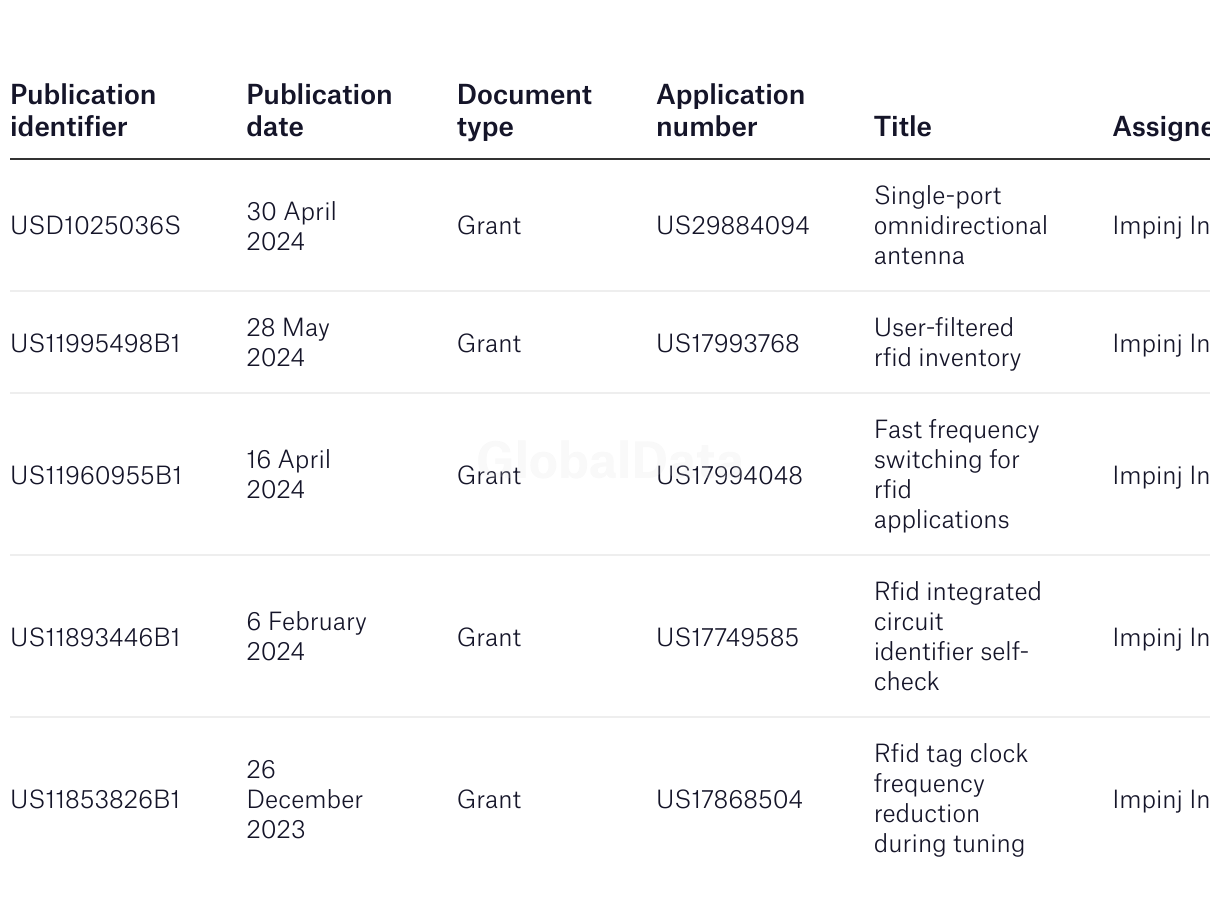Click title Rfid integrated circuit identifier self-check

[956, 637]
